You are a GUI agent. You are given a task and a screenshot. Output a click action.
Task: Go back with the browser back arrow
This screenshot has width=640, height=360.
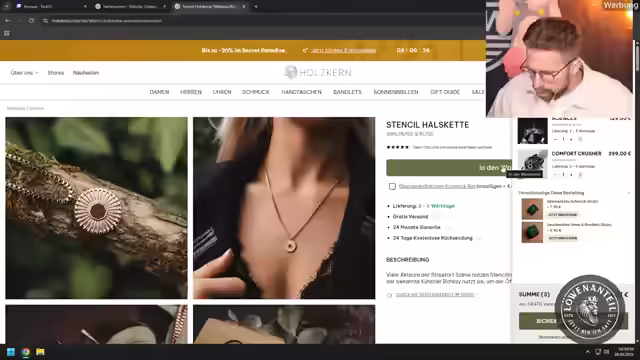pos(8,20)
